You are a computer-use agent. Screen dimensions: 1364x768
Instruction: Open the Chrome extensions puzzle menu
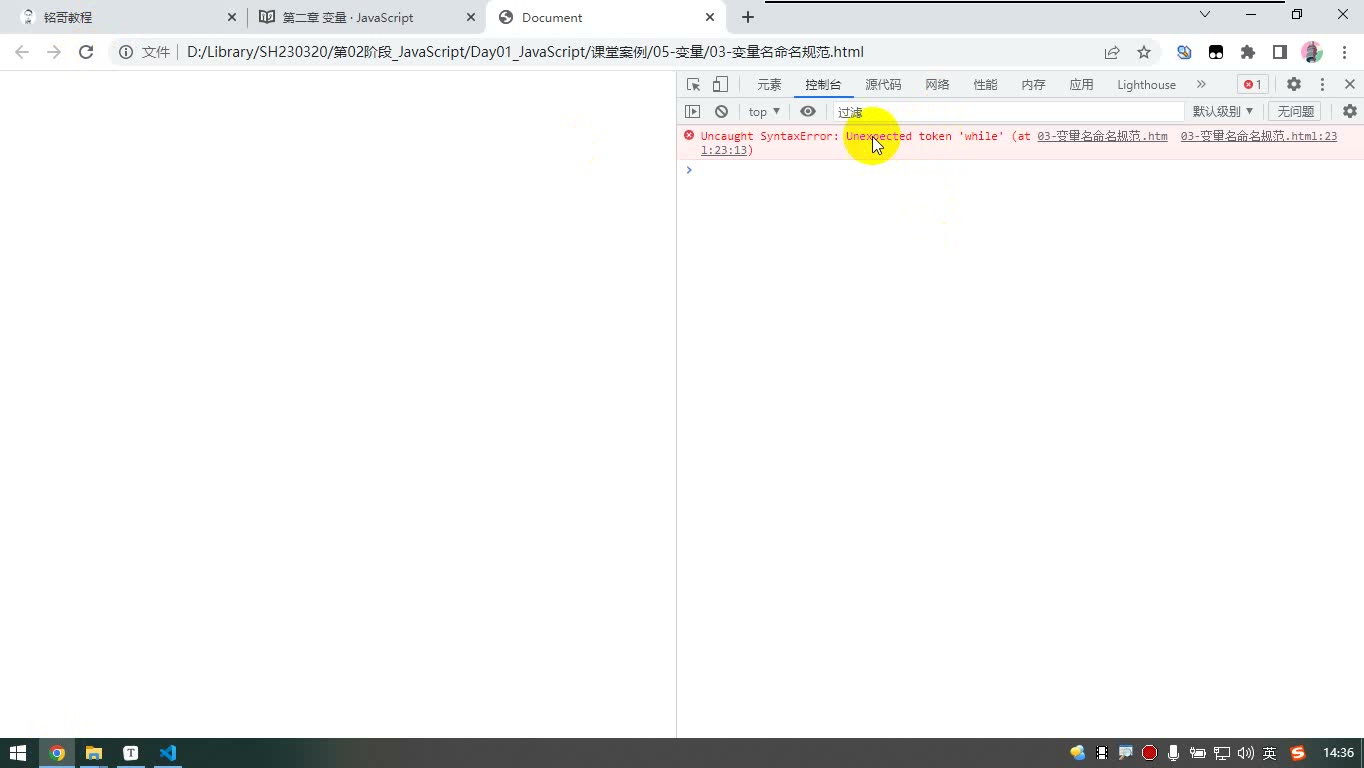point(1248,52)
